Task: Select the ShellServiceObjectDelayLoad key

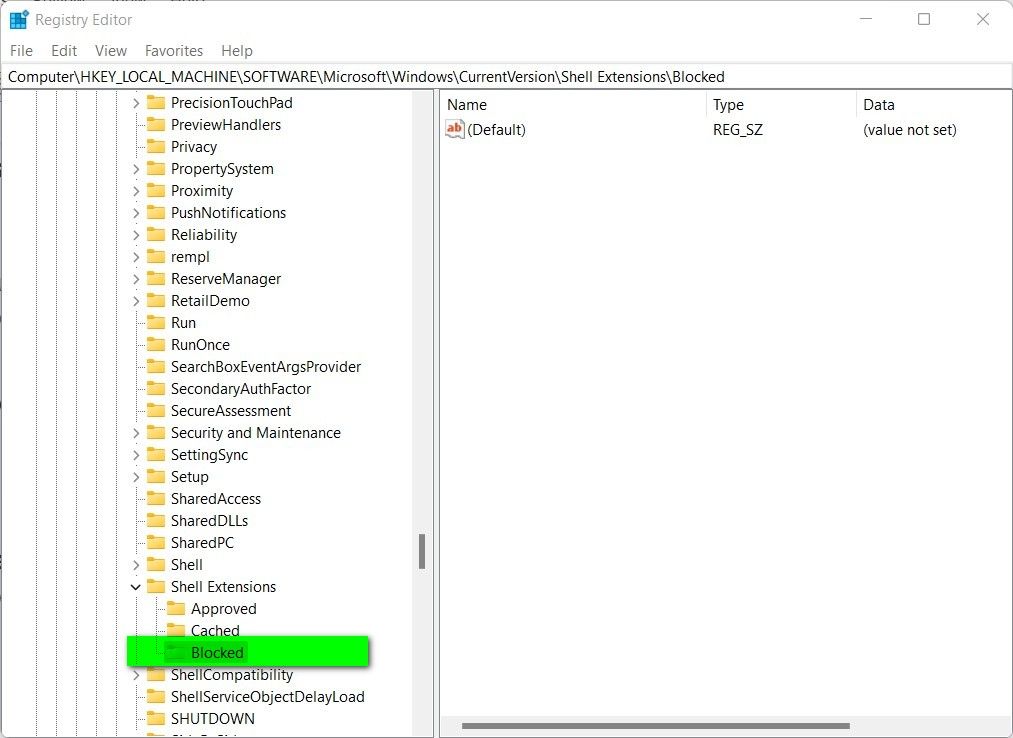Action: coord(267,697)
